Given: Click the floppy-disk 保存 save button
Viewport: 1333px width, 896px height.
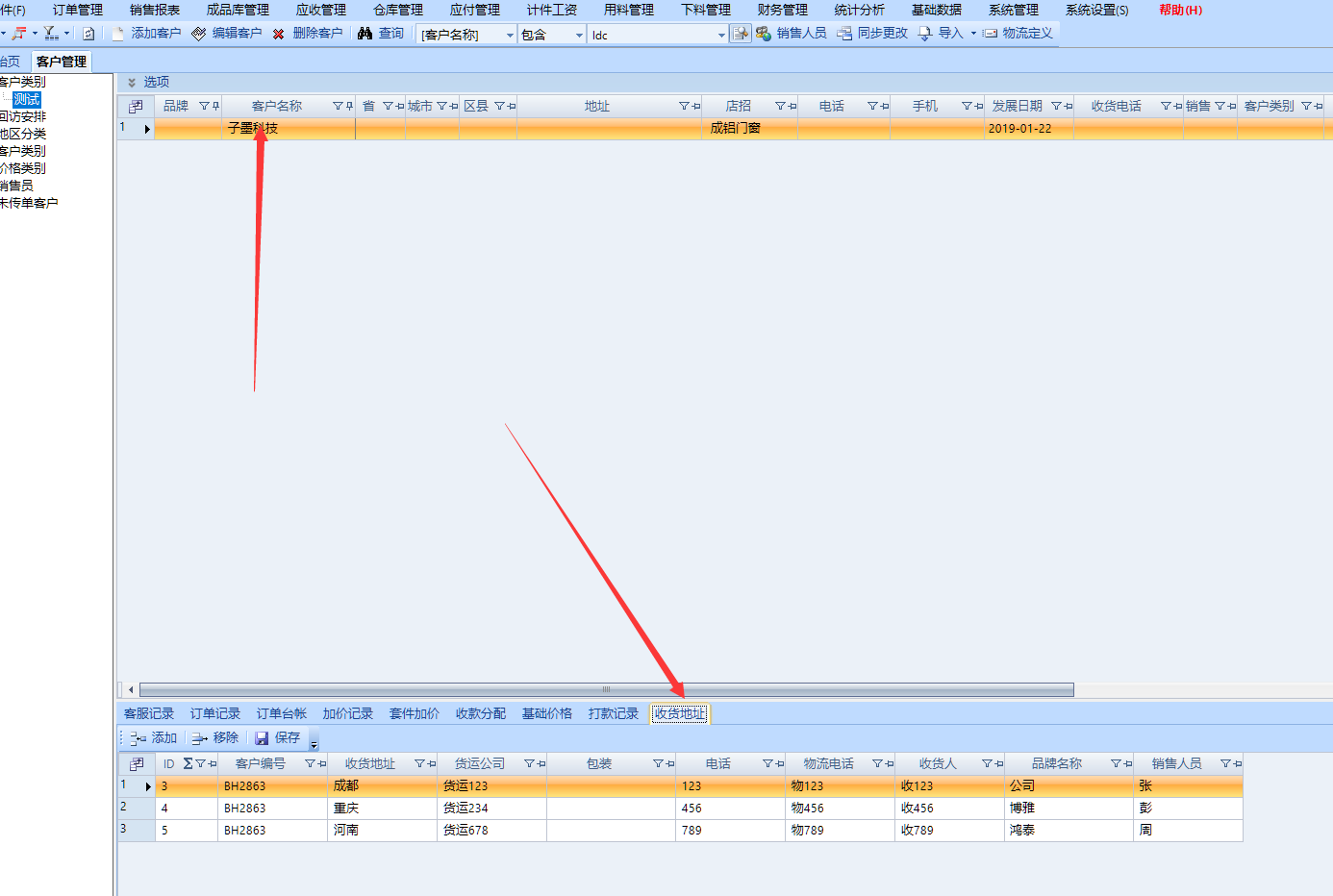Looking at the screenshot, I should click(x=278, y=738).
